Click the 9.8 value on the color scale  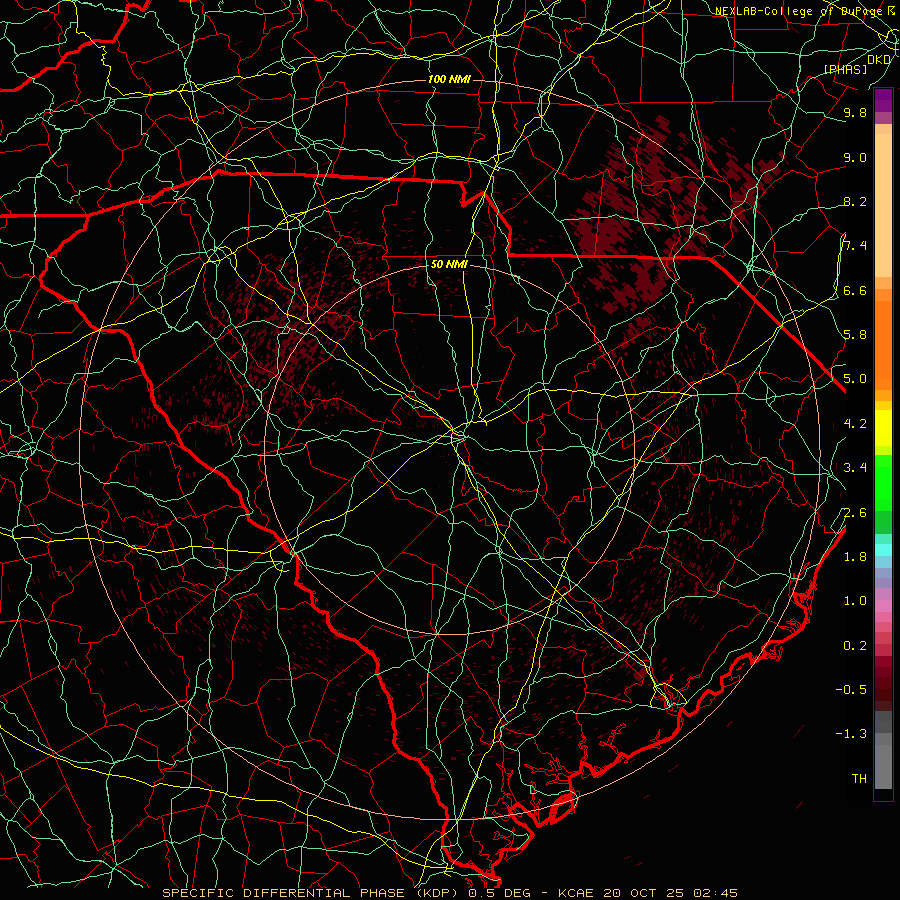coord(855,112)
